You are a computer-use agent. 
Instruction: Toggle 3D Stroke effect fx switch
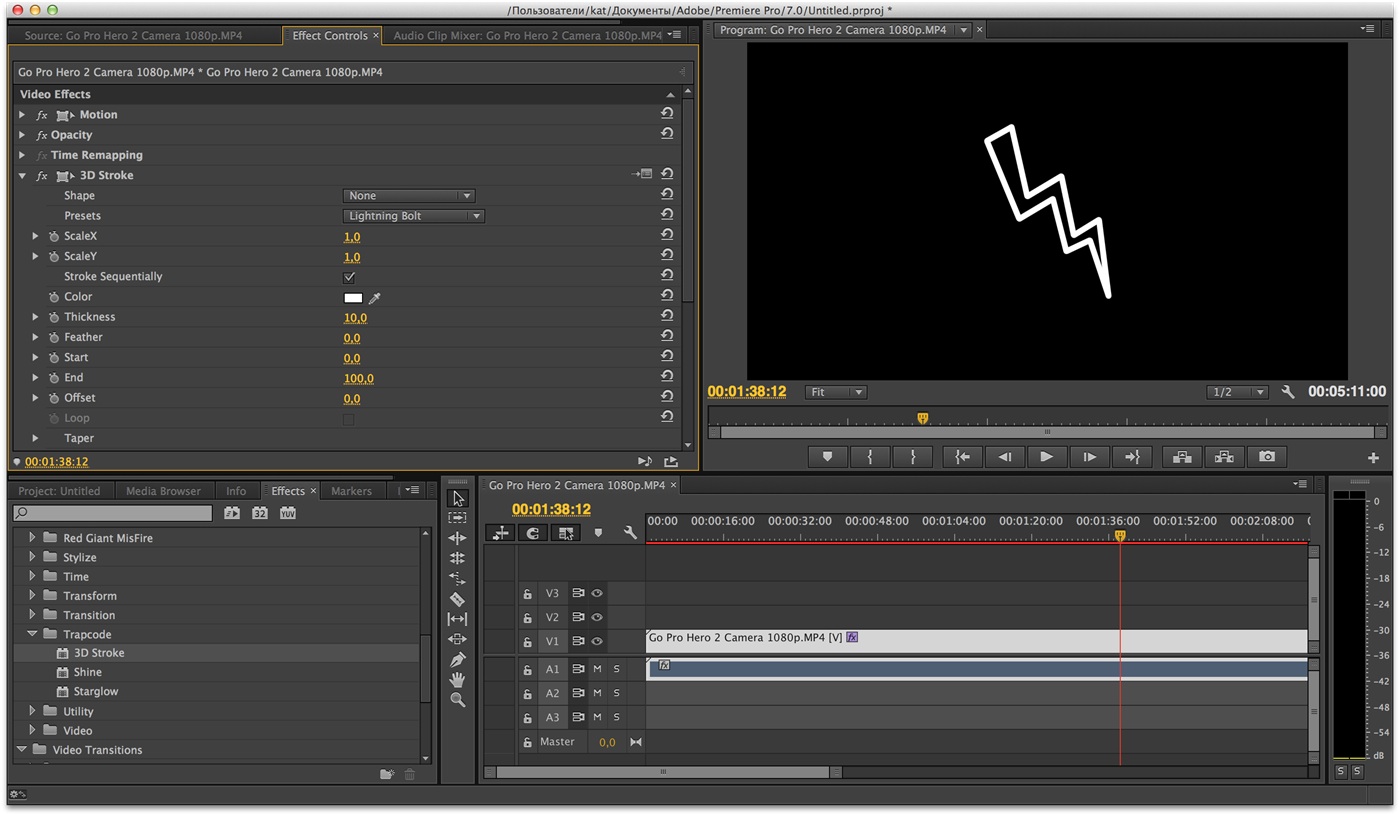pos(42,175)
